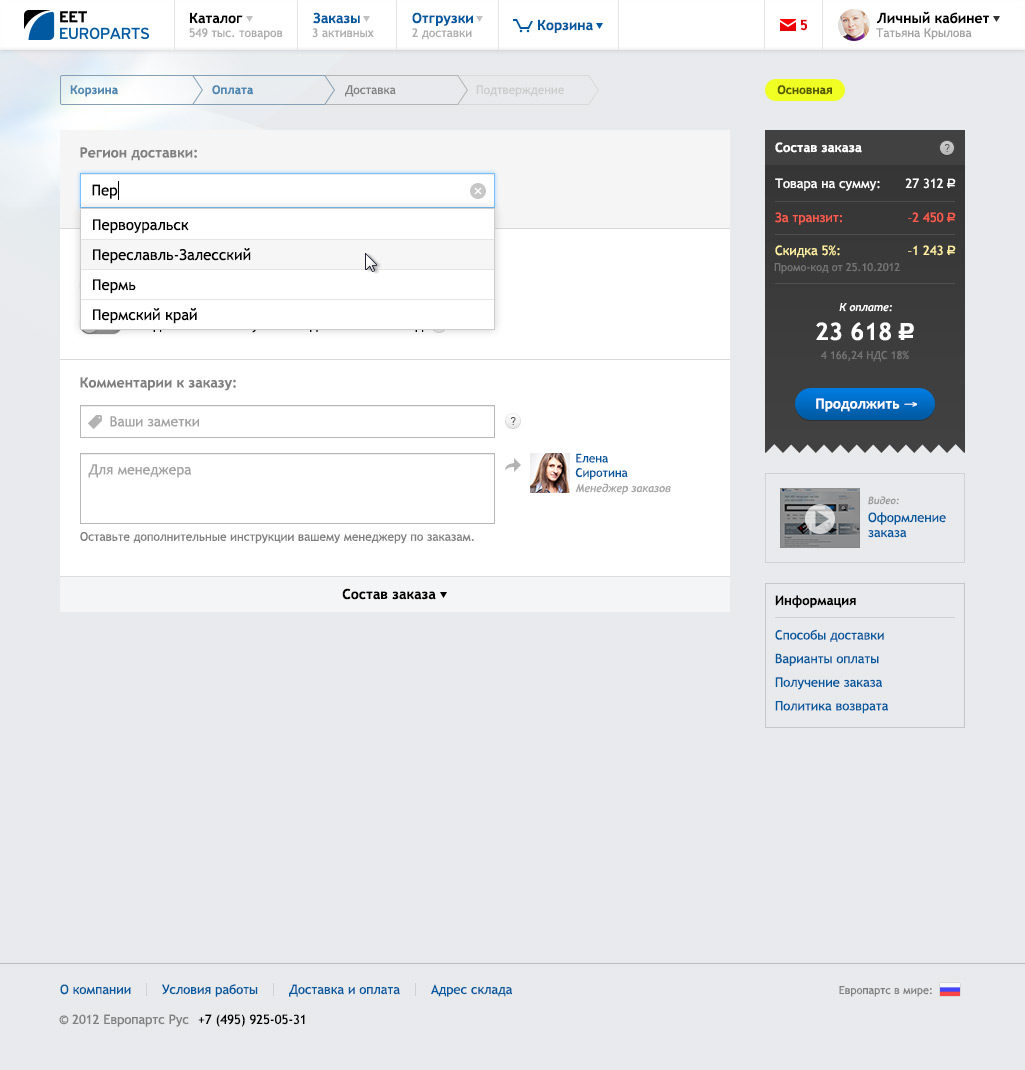This screenshot has height=1070, width=1025.
Task: Click the question mark beside Ваши заметки
Action: 513,422
